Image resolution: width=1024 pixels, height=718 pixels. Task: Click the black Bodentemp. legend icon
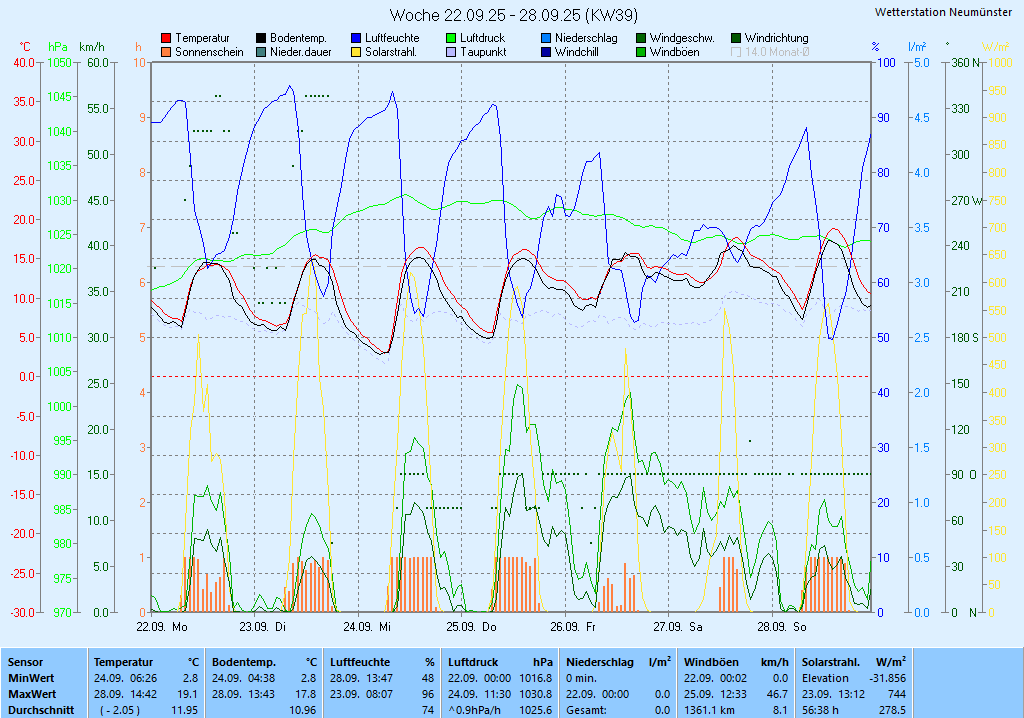261,38
